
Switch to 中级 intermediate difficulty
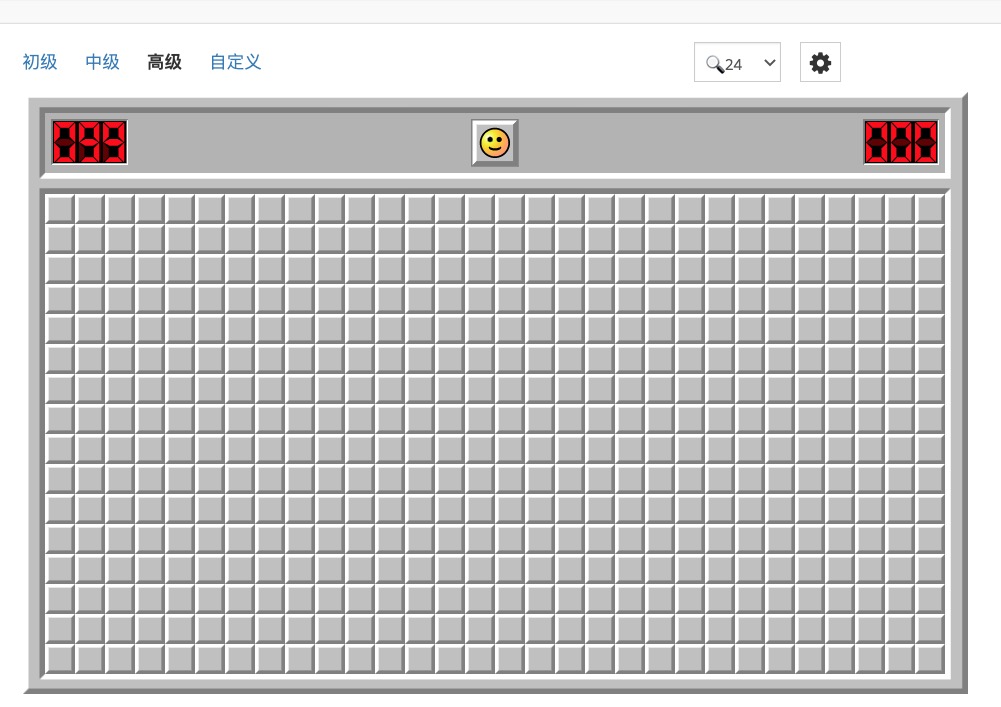pos(102,62)
